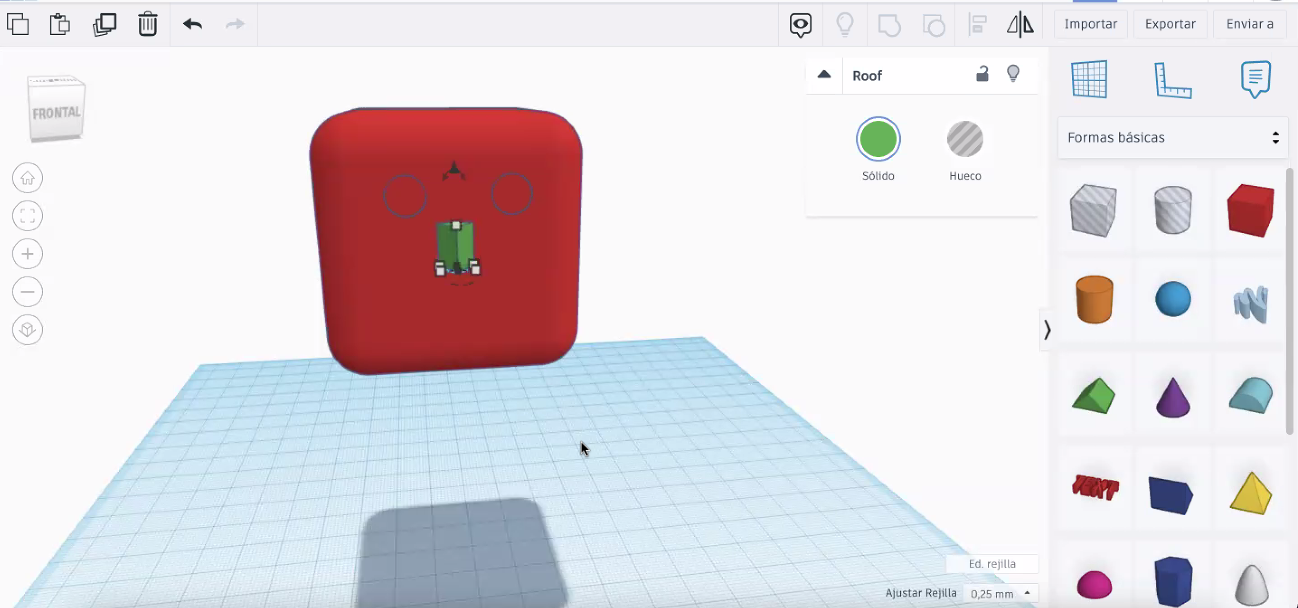
Task: Collapse shapes panel with chevron
Action: [x=1046, y=329]
